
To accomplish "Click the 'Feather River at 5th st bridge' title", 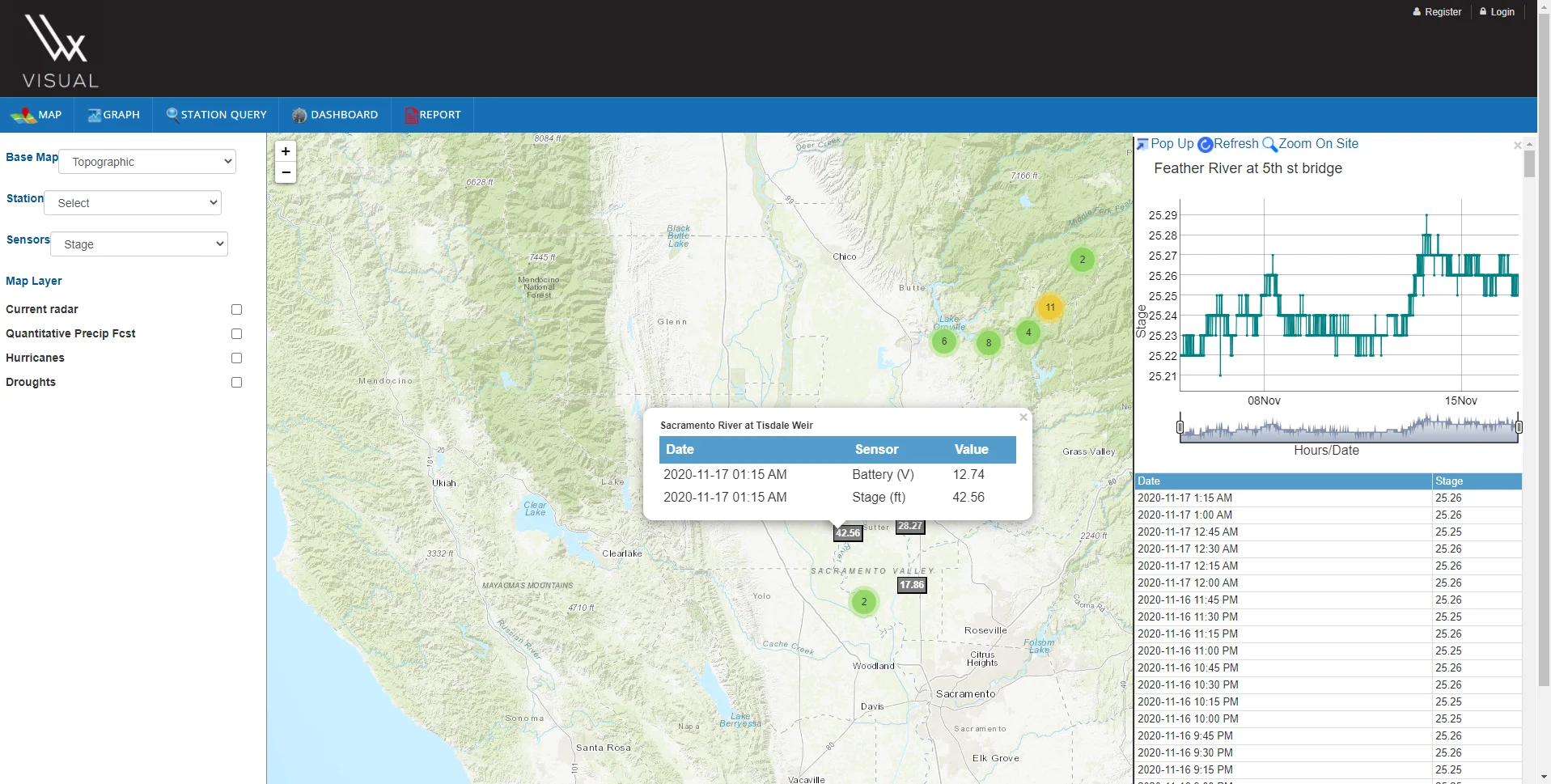I will coord(1248,168).
